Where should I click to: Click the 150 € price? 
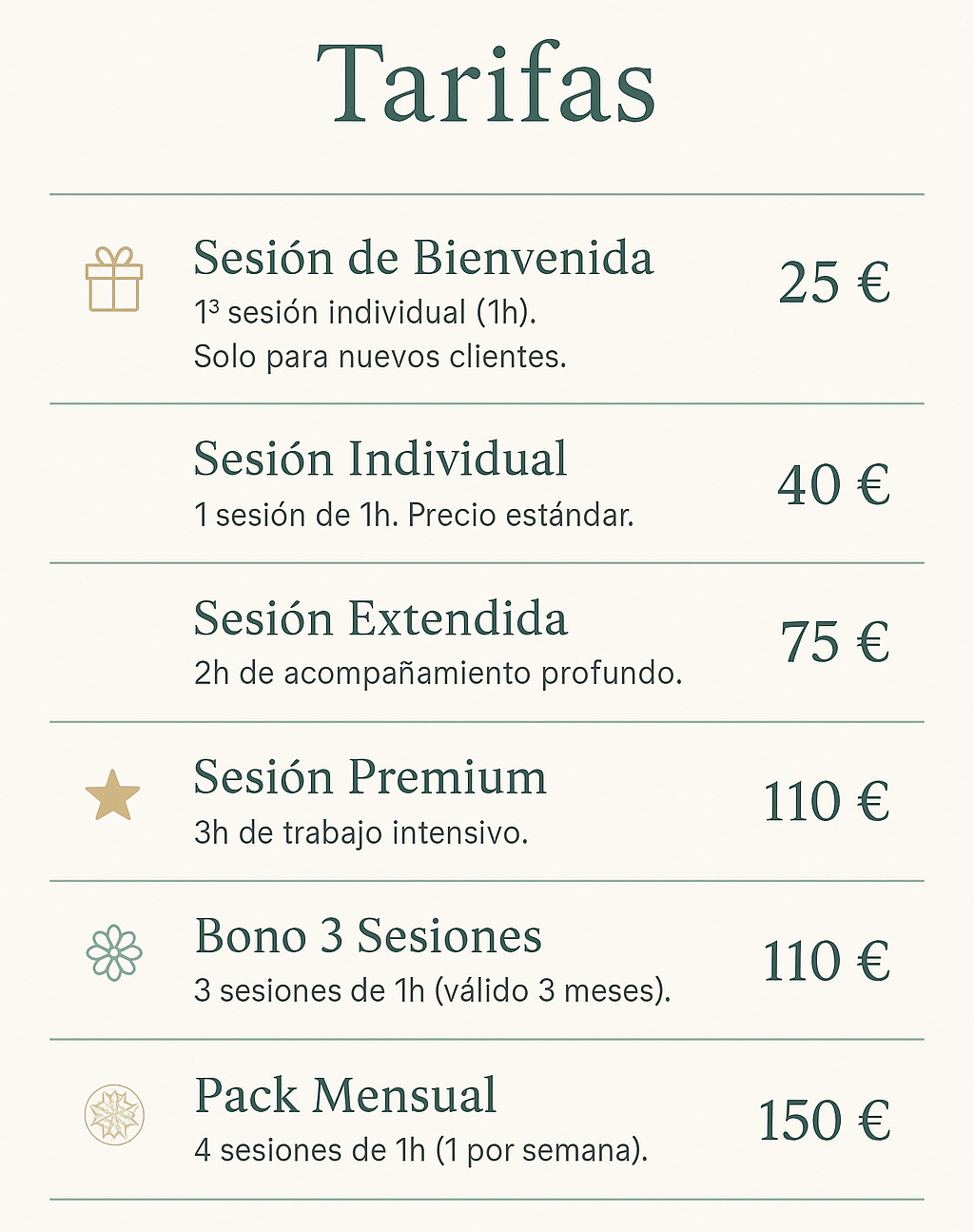[x=824, y=1121]
